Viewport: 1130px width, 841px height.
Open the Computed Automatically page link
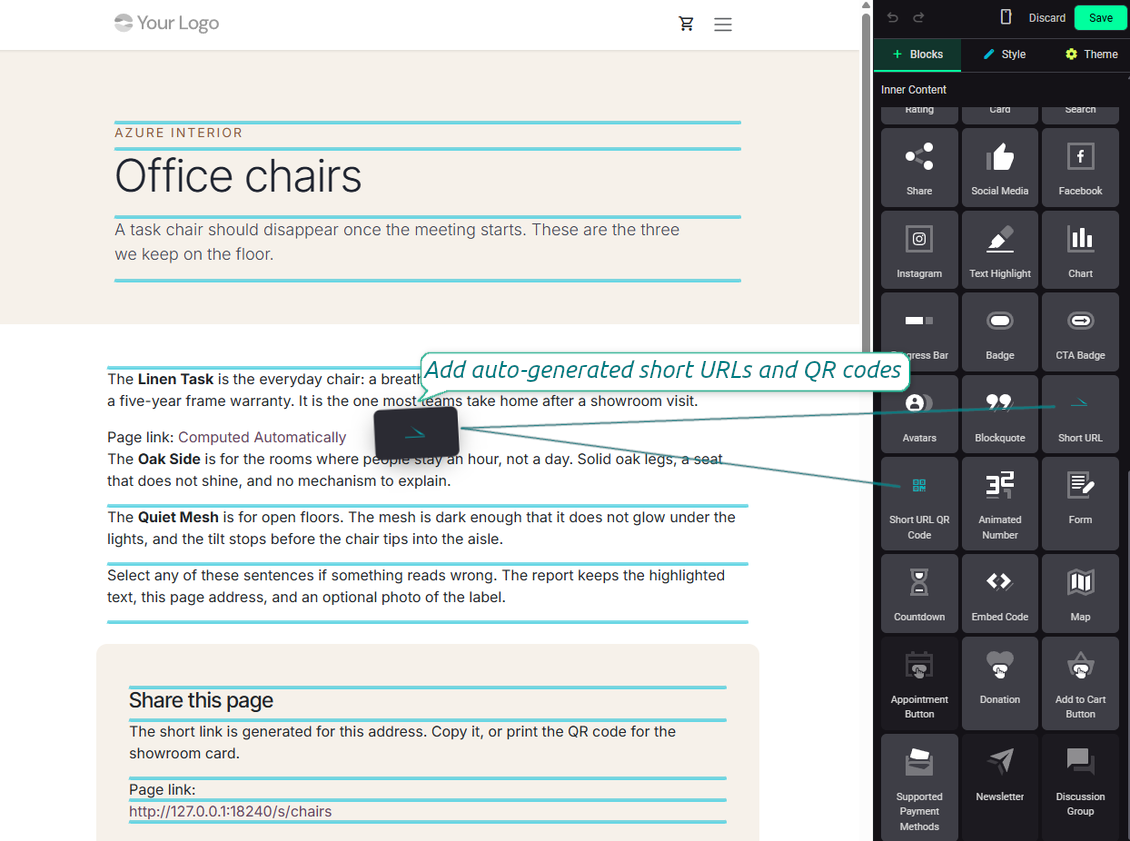pos(262,437)
